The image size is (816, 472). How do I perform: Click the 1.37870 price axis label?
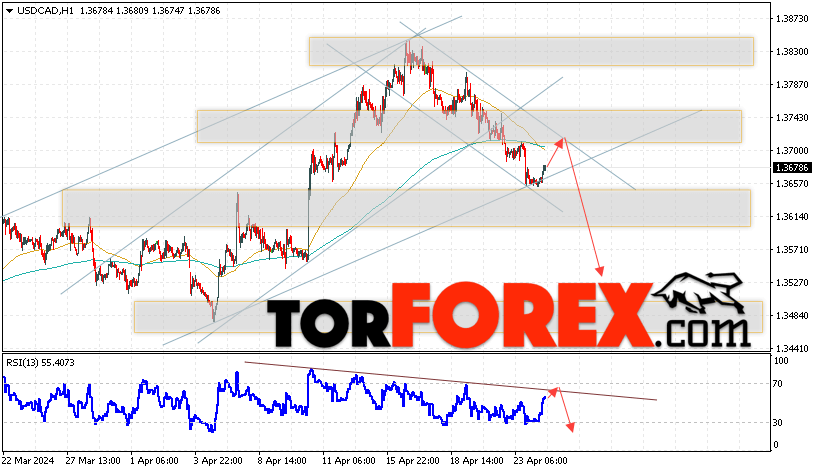coord(792,85)
